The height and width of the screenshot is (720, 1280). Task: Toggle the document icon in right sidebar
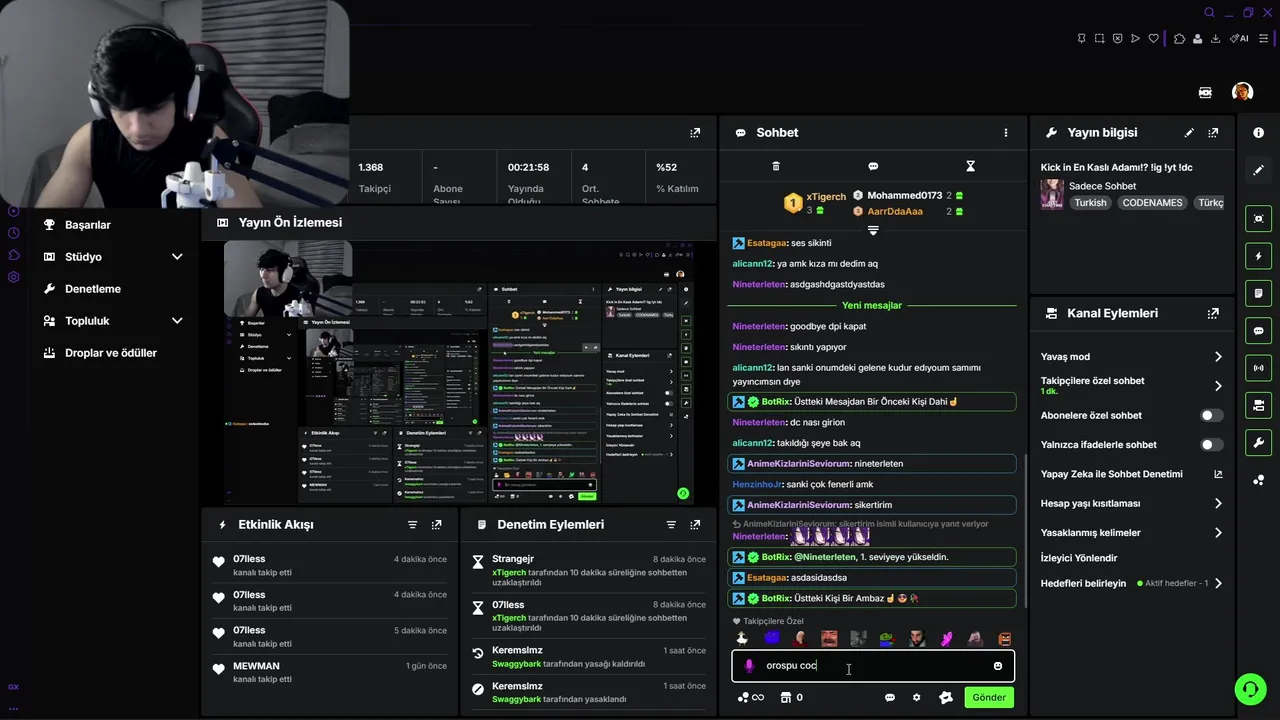1258,293
